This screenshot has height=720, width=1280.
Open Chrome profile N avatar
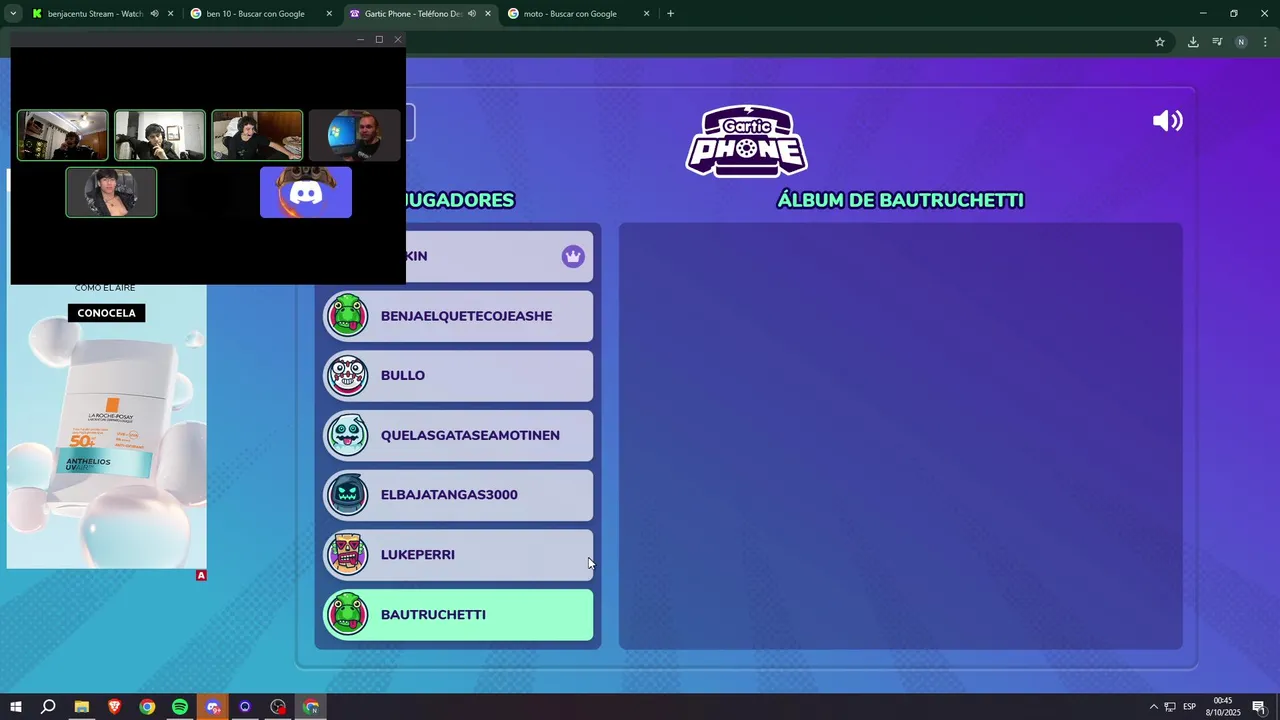tap(1241, 42)
